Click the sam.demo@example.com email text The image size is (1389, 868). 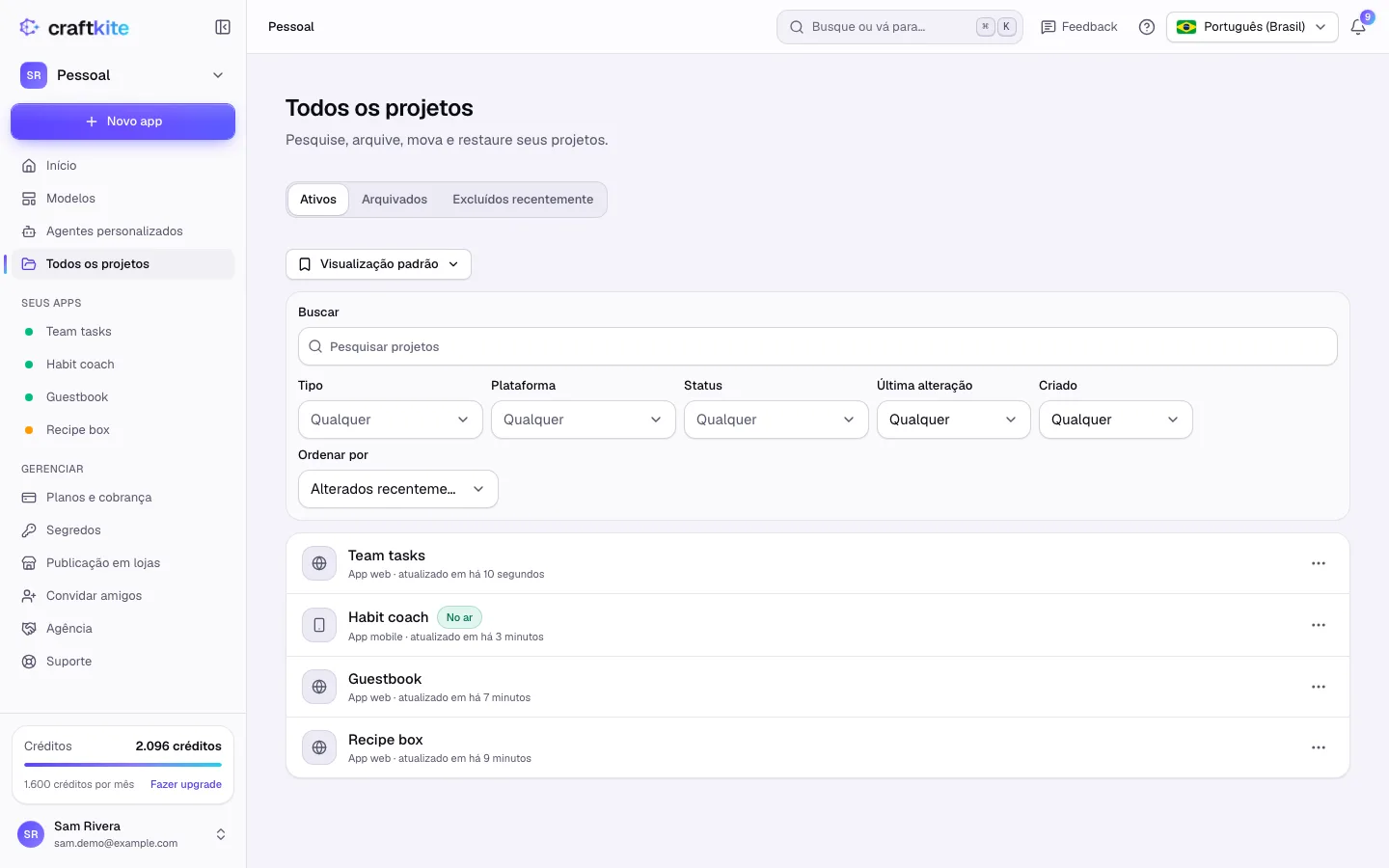click(x=116, y=843)
